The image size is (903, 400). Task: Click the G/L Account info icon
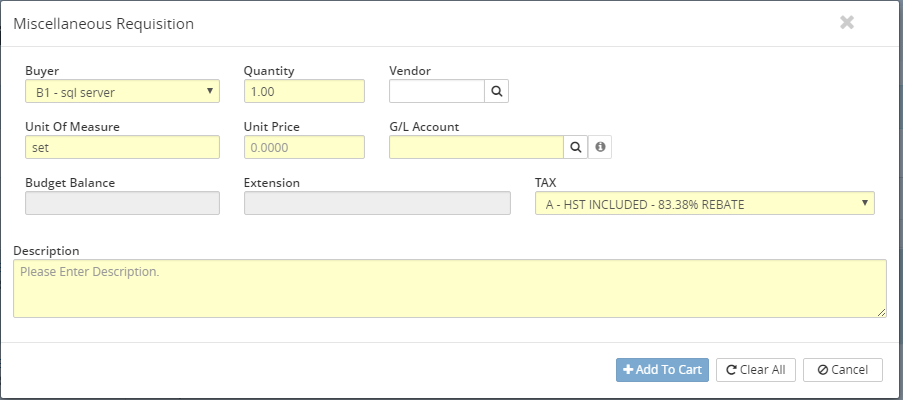pyautogui.click(x=600, y=147)
